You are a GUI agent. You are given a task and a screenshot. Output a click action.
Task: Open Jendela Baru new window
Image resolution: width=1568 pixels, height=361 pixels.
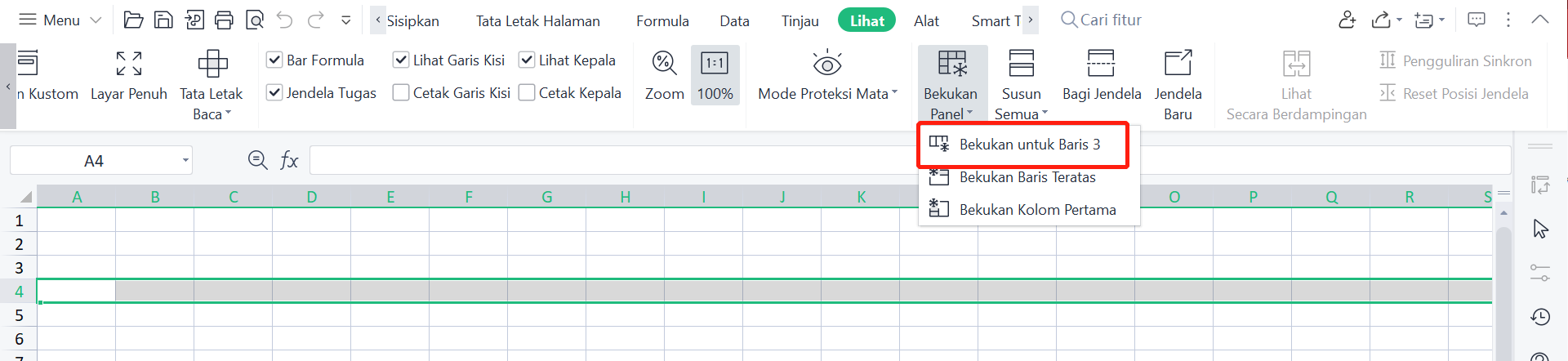coord(1178,75)
